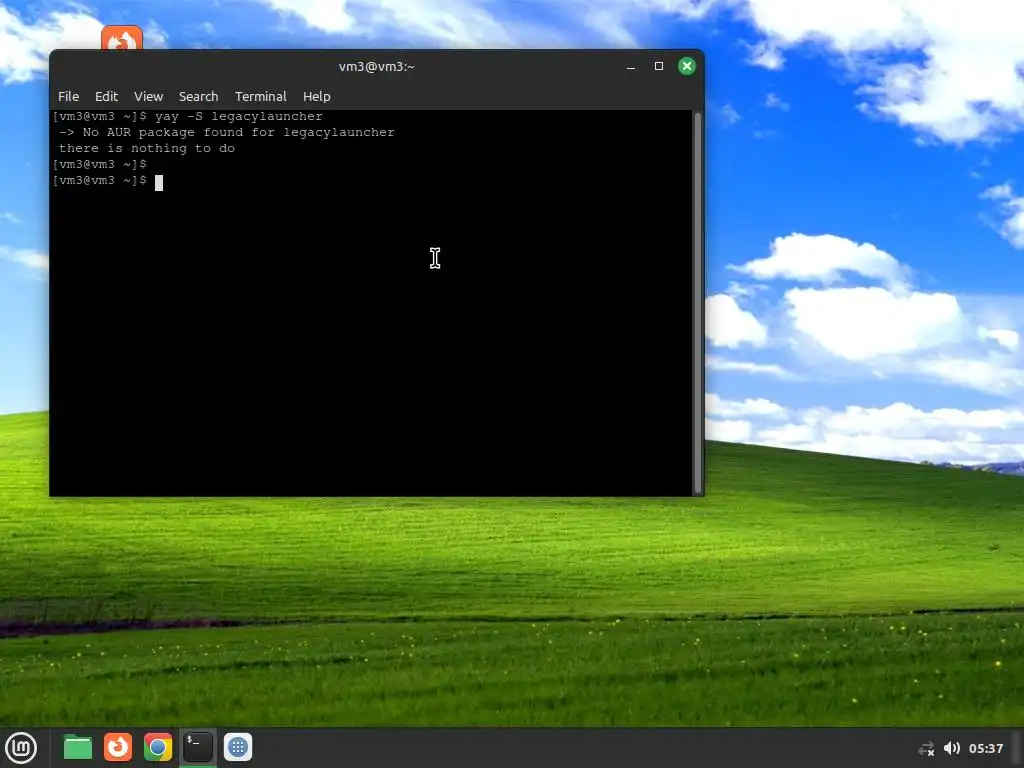Click 'there is nothing to do' output

coord(147,148)
